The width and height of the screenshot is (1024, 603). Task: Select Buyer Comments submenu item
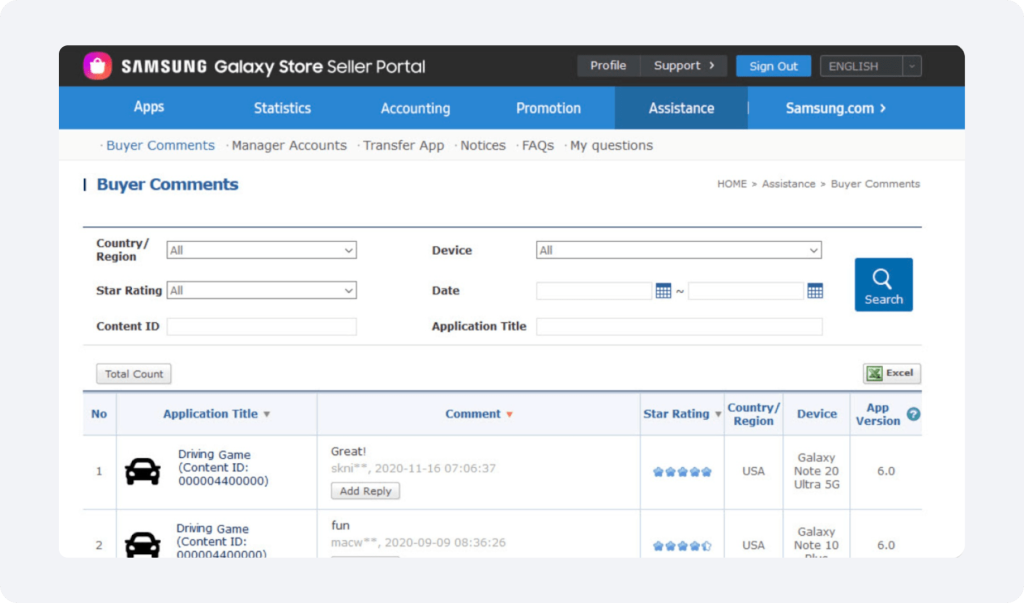click(160, 146)
